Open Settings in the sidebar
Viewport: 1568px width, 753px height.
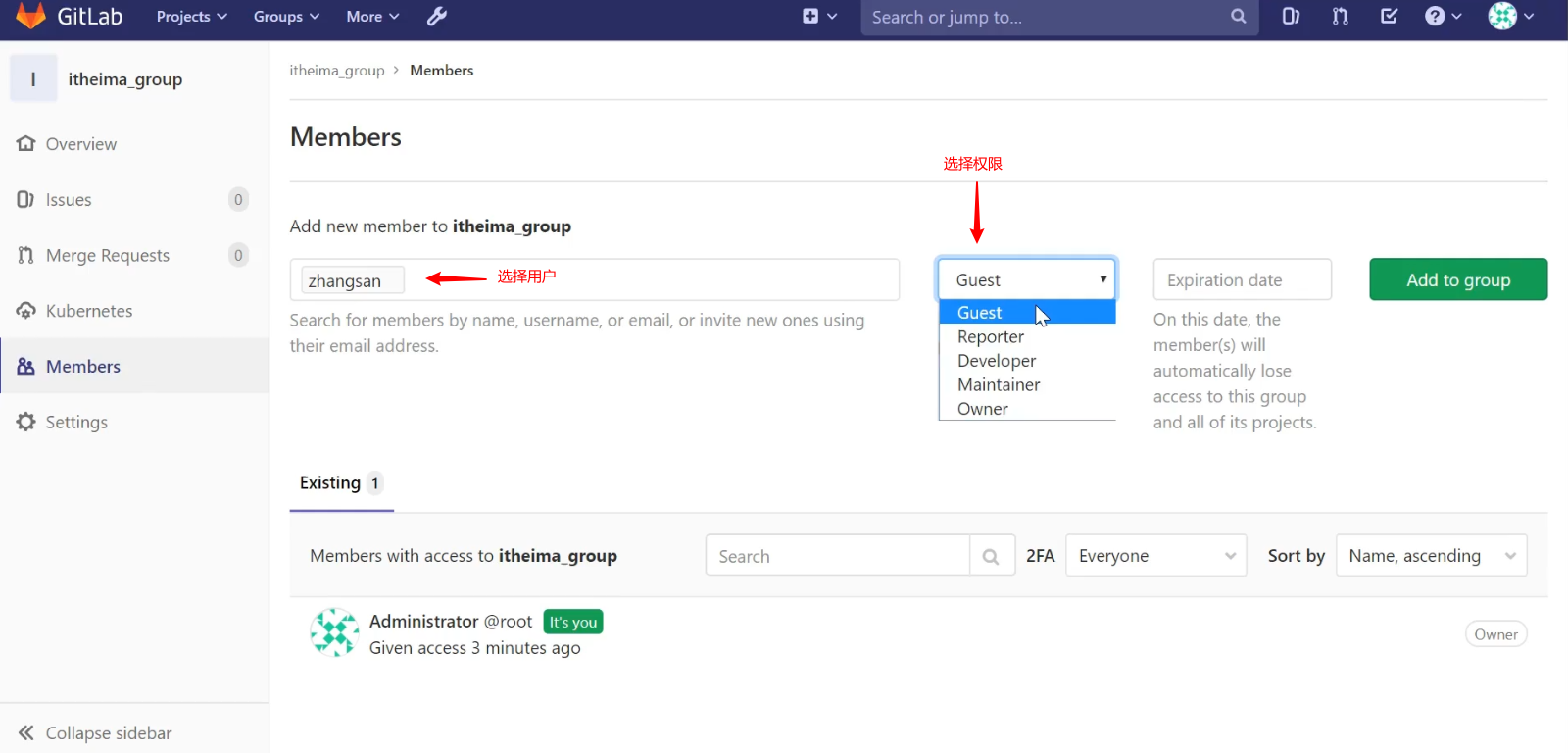[134, 422]
